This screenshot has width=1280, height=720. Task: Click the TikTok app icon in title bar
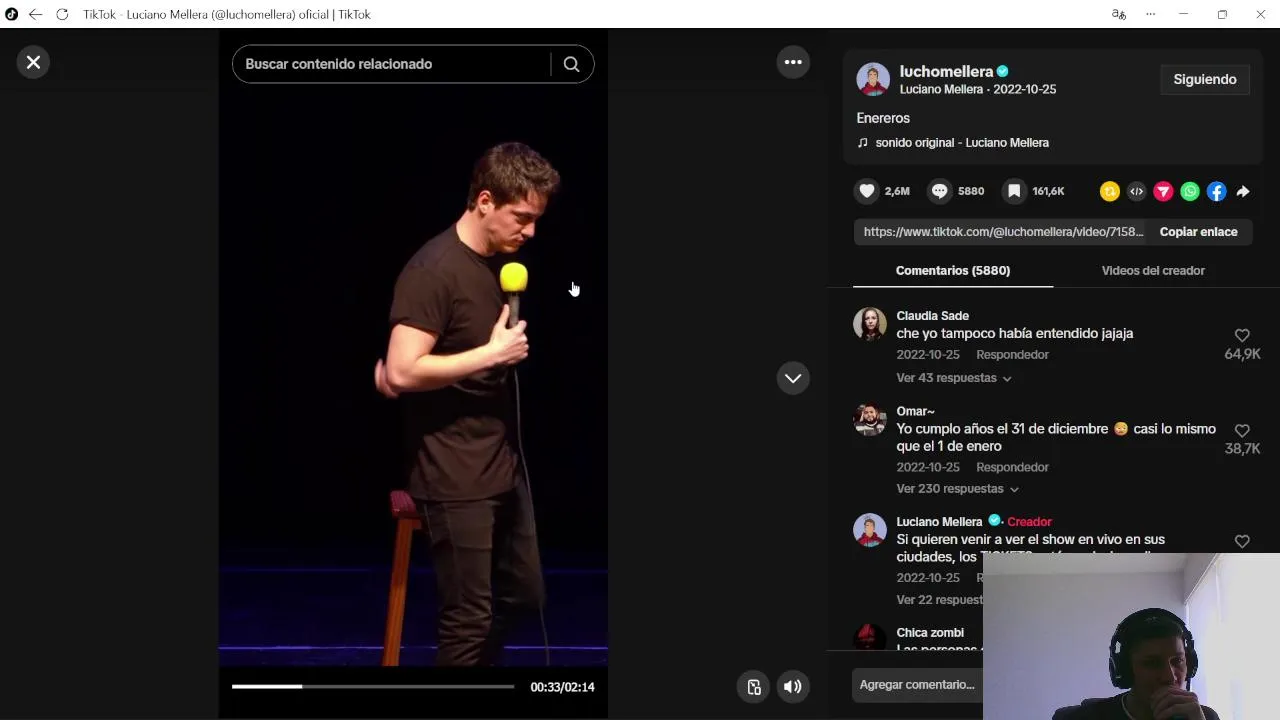coord(11,14)
